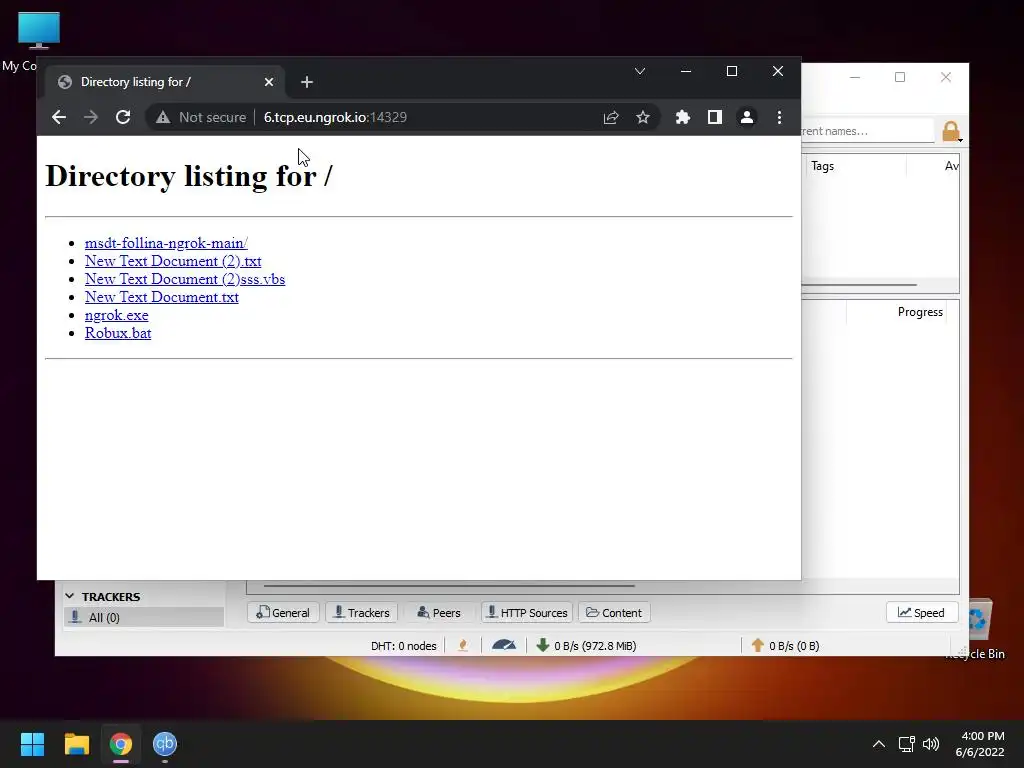Open the Windows Start menu
This screenshot has height=768, width=1024.
pos(32,744)
